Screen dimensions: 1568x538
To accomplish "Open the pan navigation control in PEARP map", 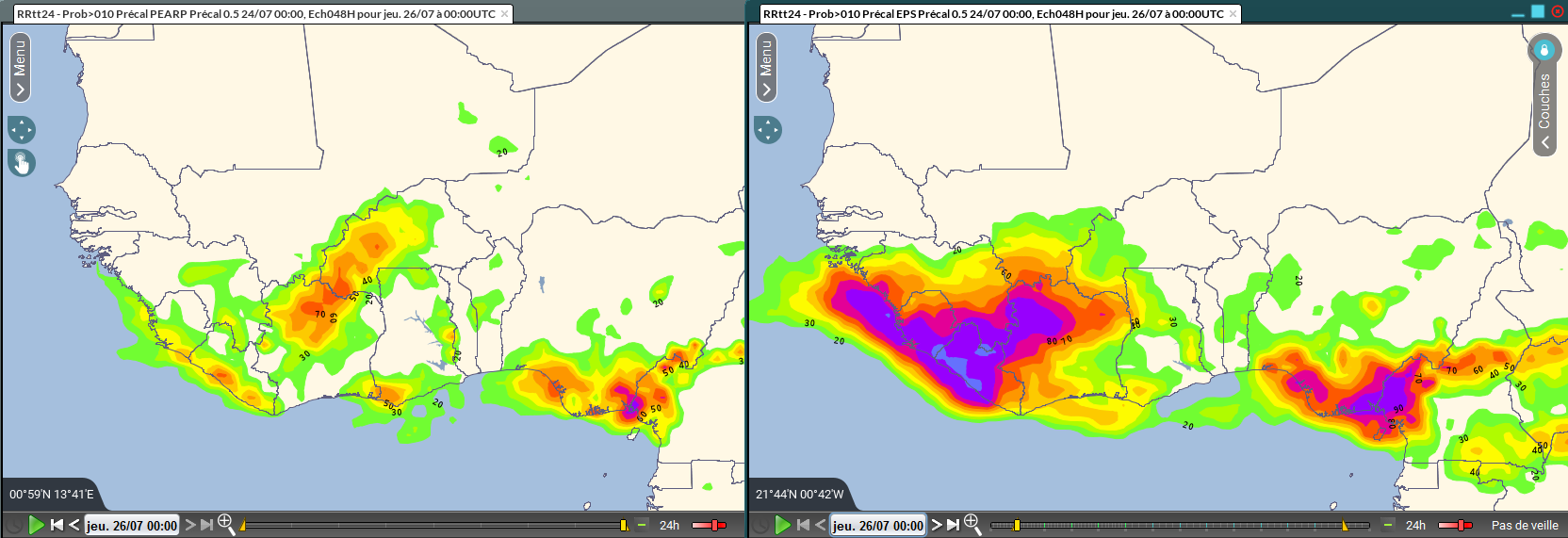I will [22, 129].
